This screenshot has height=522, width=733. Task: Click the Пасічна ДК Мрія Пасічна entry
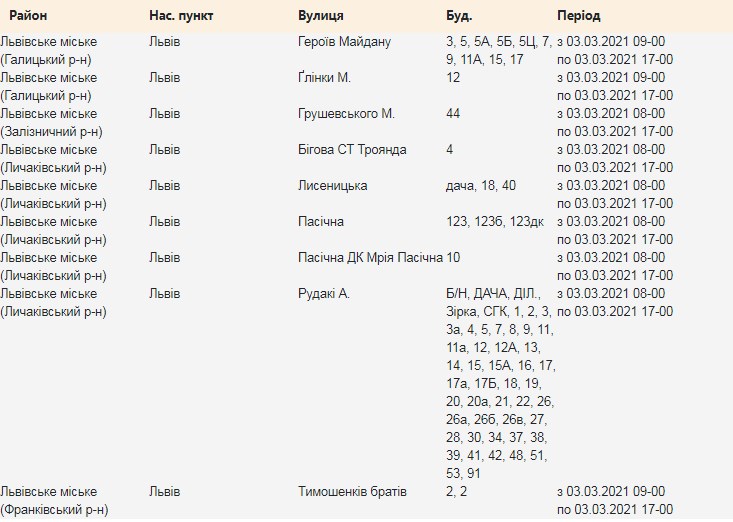pyautogui.click(x=370, y=257)
